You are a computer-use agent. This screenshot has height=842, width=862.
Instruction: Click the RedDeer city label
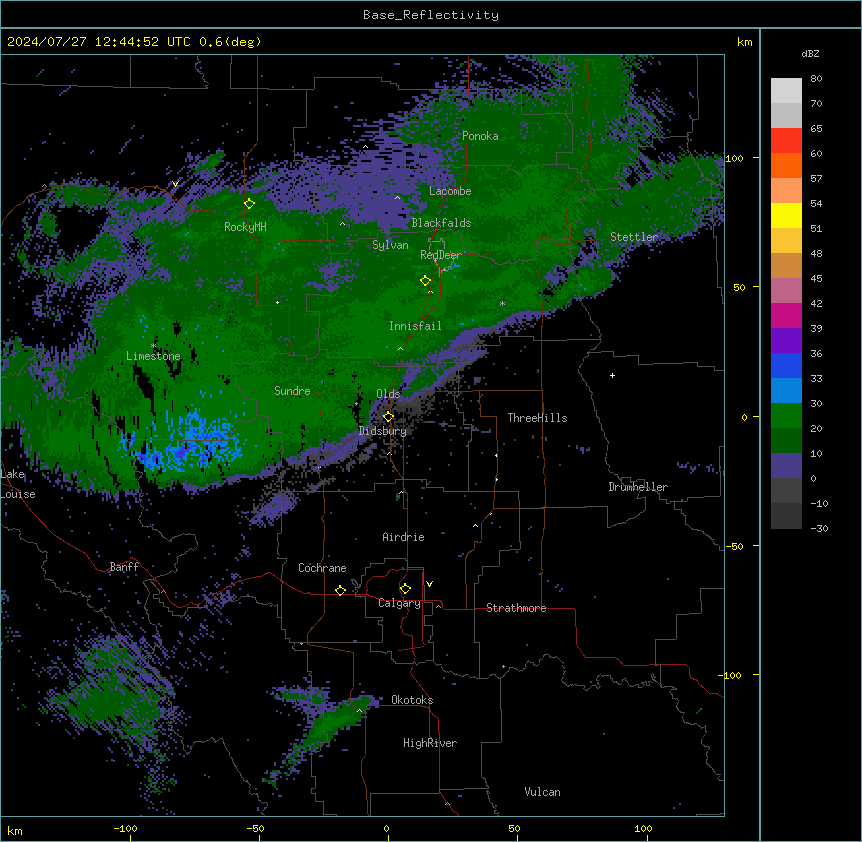(x=440, y=255)
